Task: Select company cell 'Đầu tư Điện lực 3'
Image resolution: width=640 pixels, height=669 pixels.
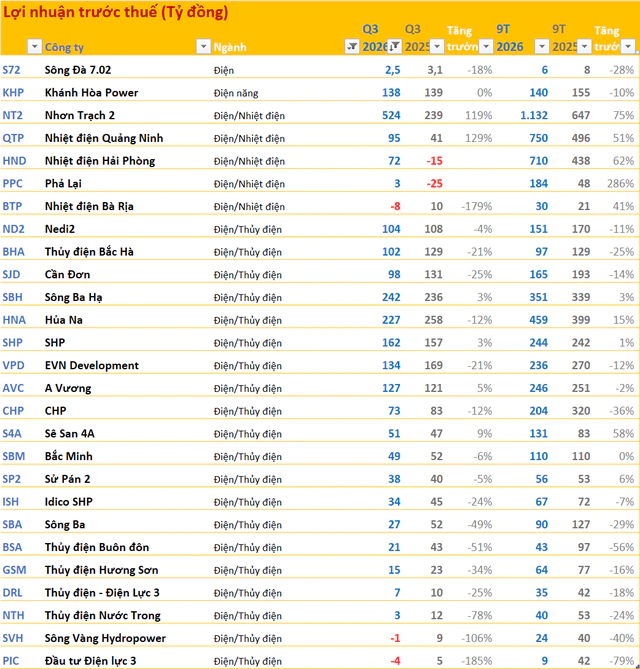Action: pos(90,661)
